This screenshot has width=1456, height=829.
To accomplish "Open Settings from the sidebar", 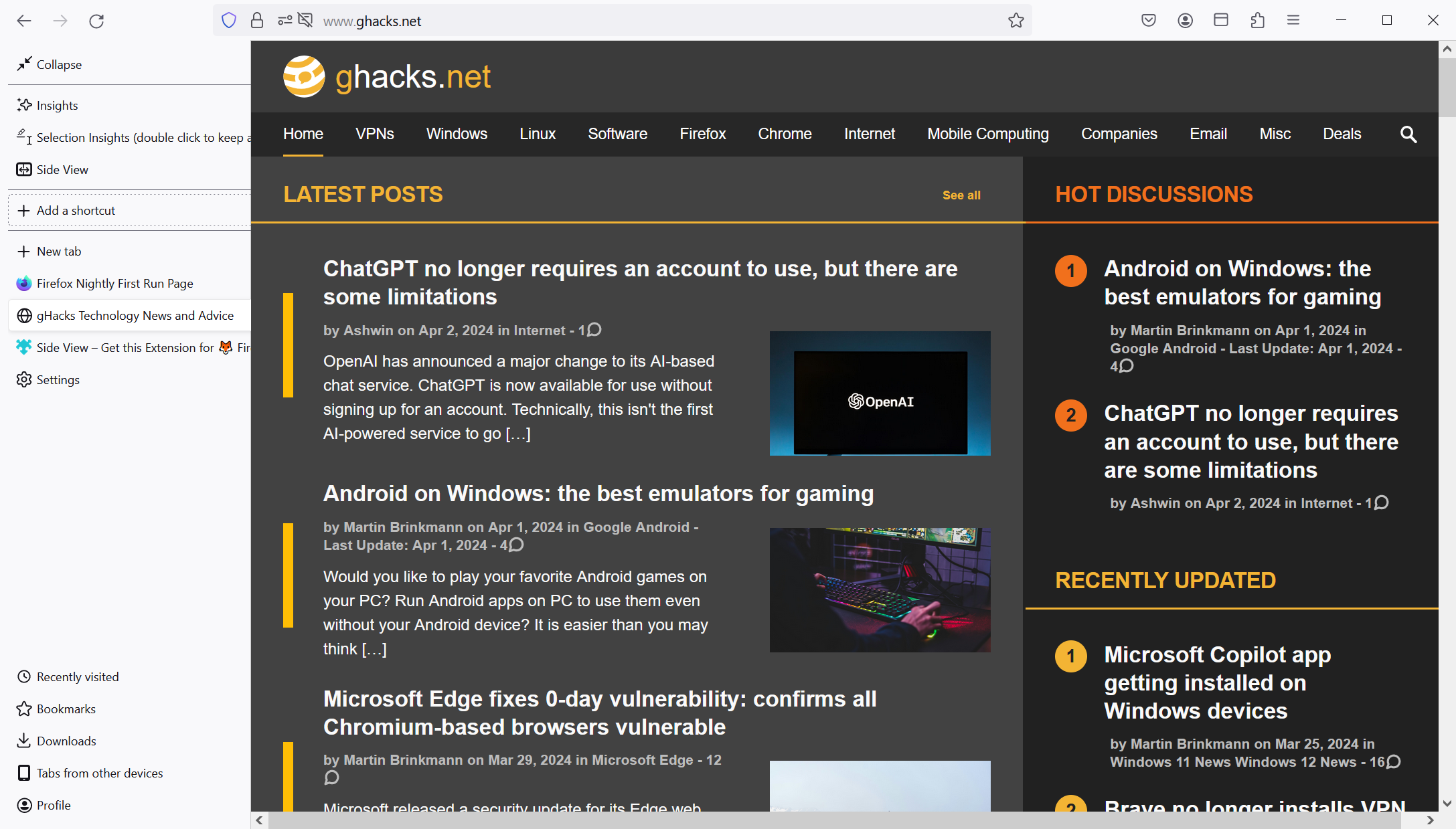I will pyautogui.click(x=58, y=379).
